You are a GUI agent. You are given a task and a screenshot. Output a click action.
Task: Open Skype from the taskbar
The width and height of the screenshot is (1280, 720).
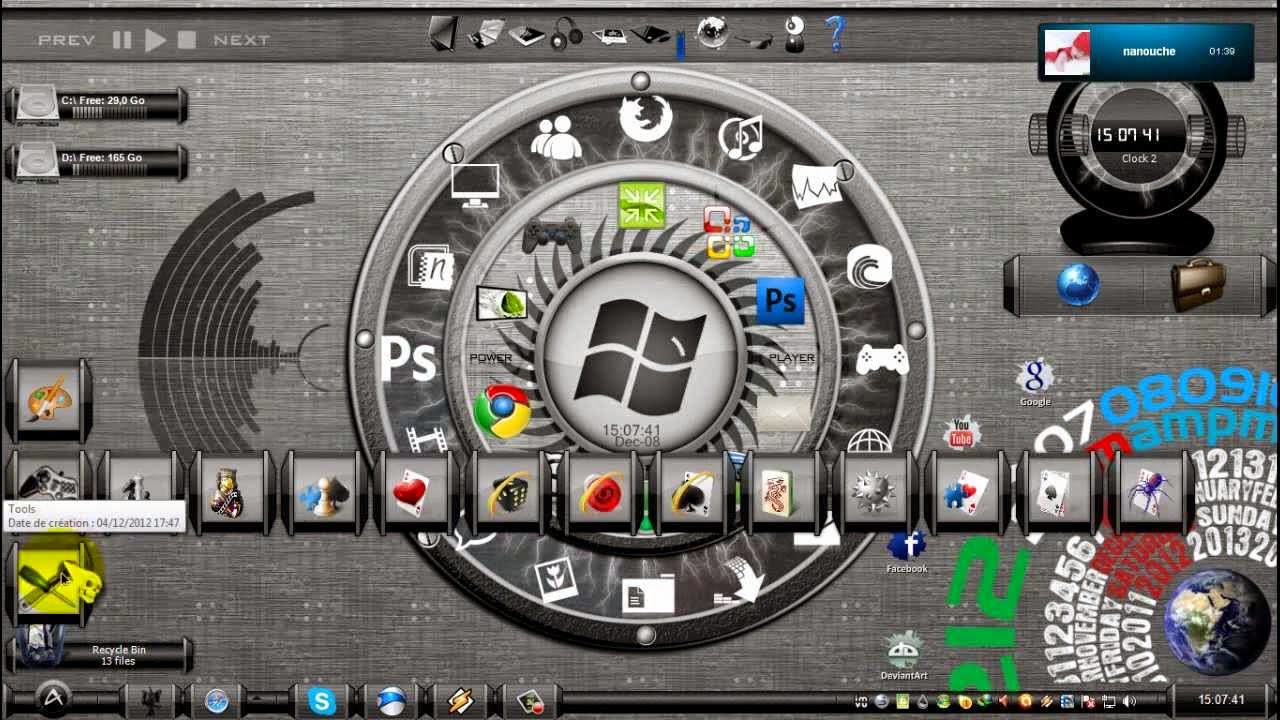[322, 701]
